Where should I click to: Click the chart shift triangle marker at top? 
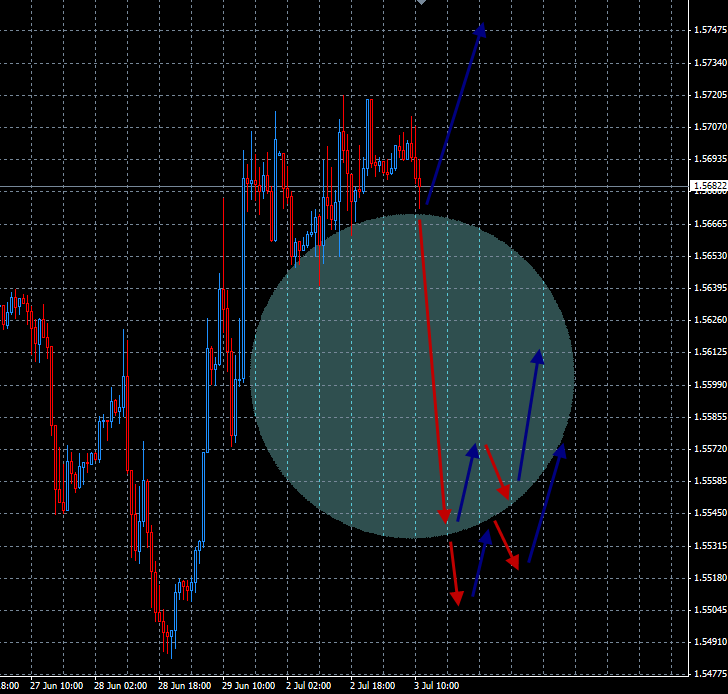421,2
